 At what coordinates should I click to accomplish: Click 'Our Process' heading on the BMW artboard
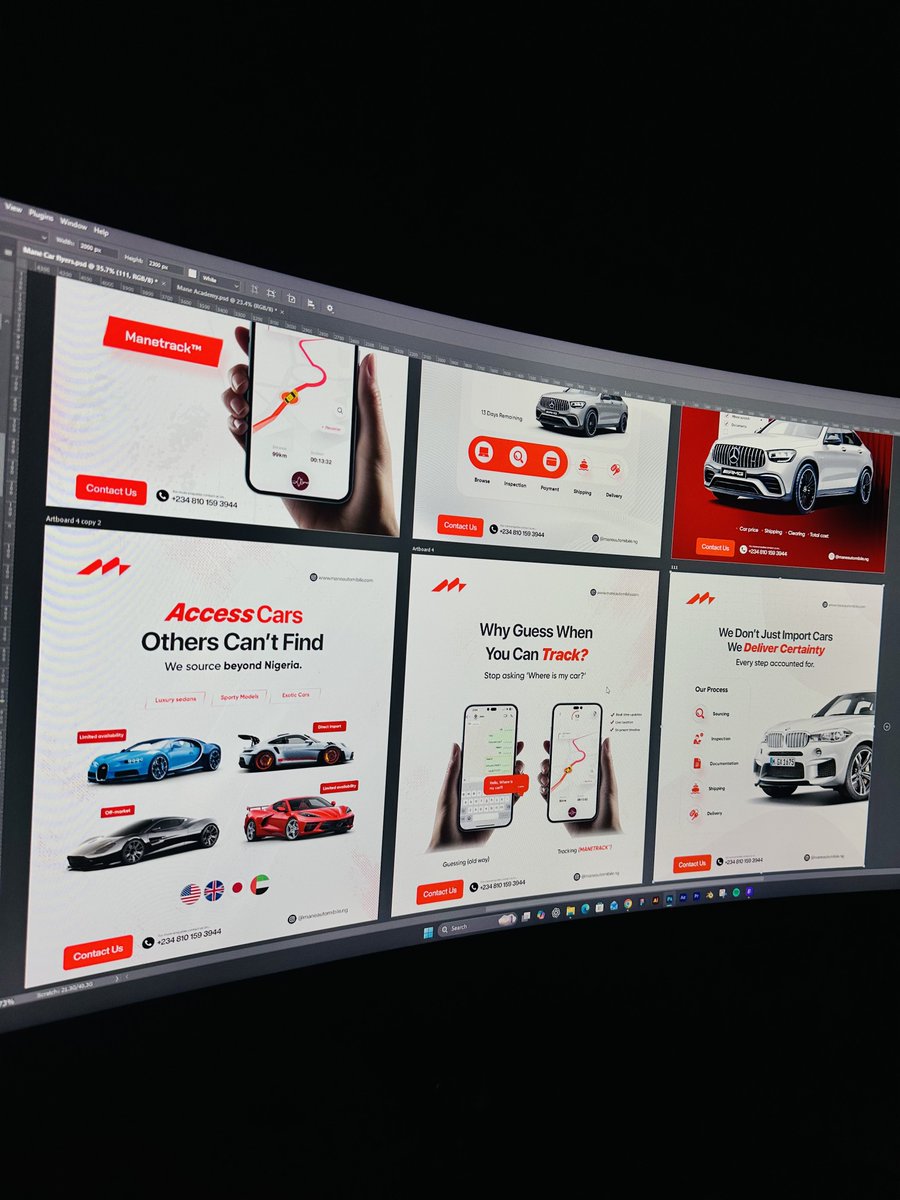(x=711, y=689)
